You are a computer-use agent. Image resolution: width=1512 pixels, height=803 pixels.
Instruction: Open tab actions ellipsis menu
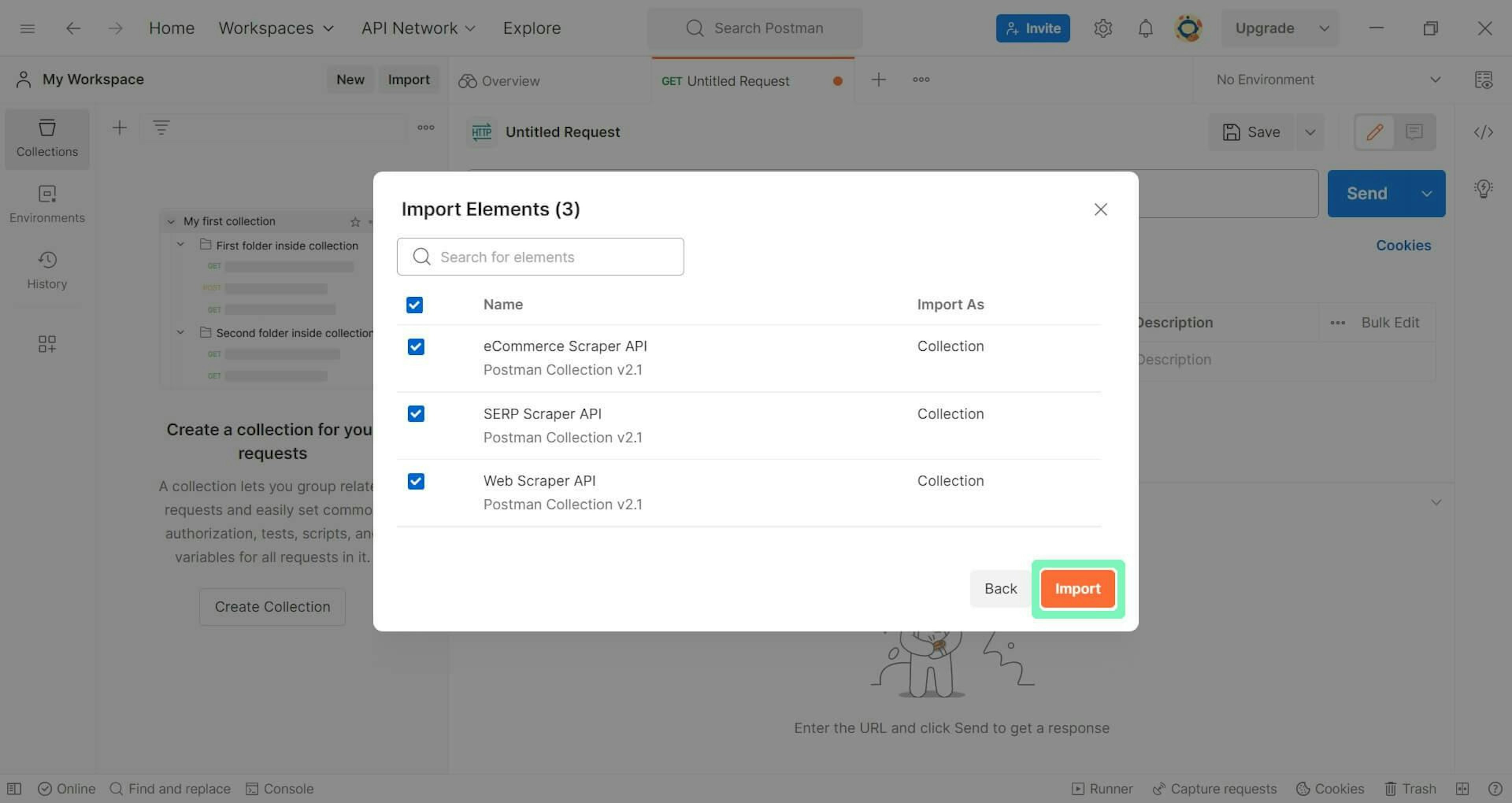(920, 80)
